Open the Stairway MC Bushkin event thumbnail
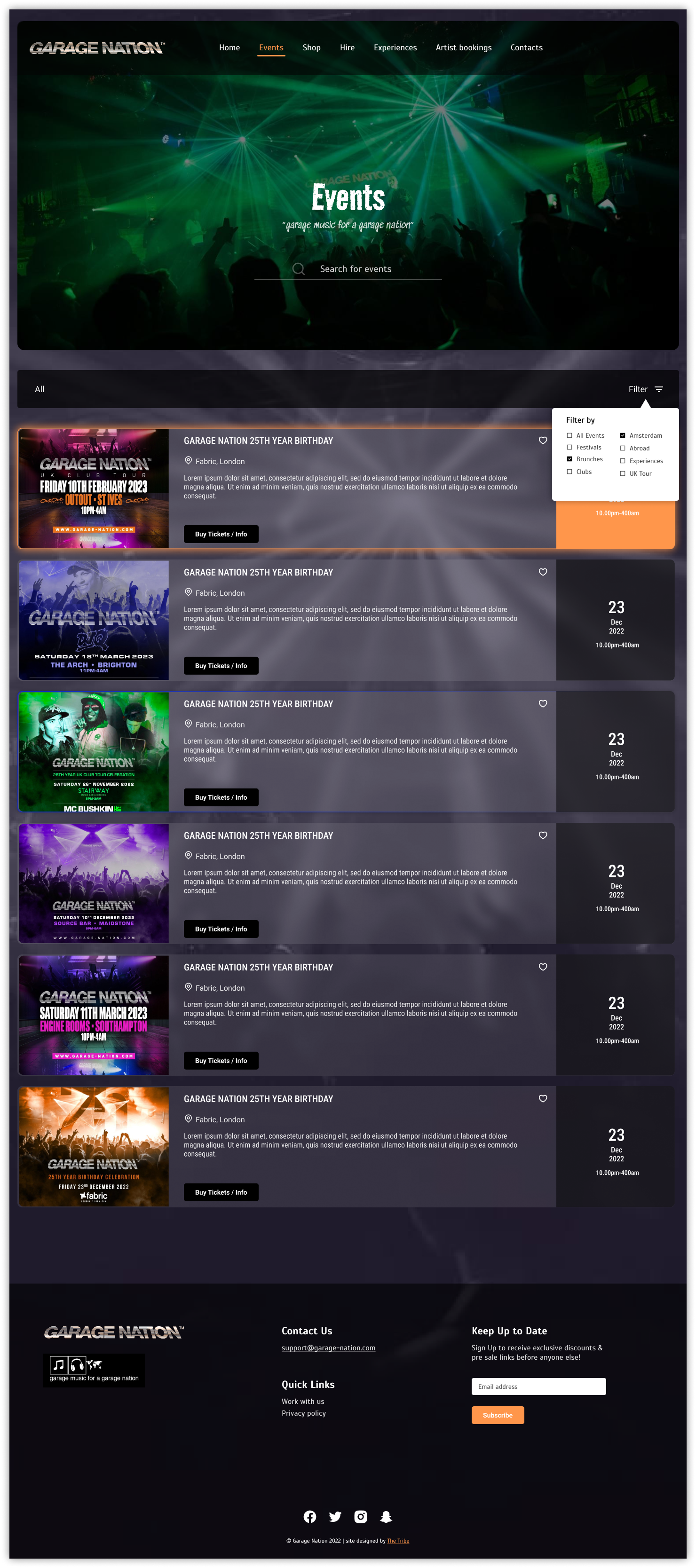 point(94,752)
